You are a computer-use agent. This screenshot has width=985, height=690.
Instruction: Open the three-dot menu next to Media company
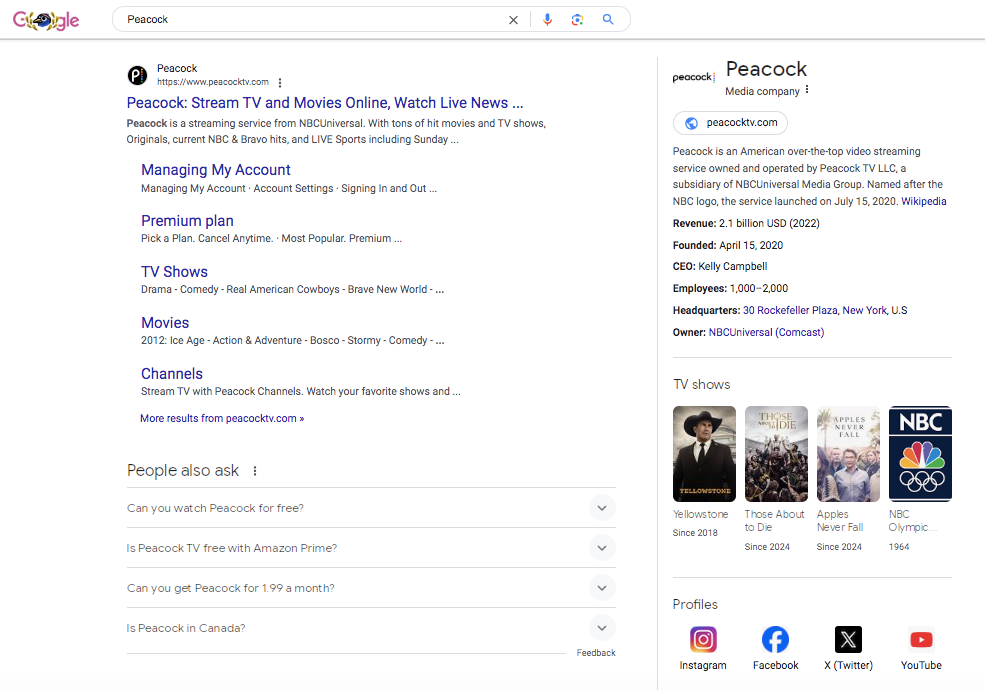[807, 90]
